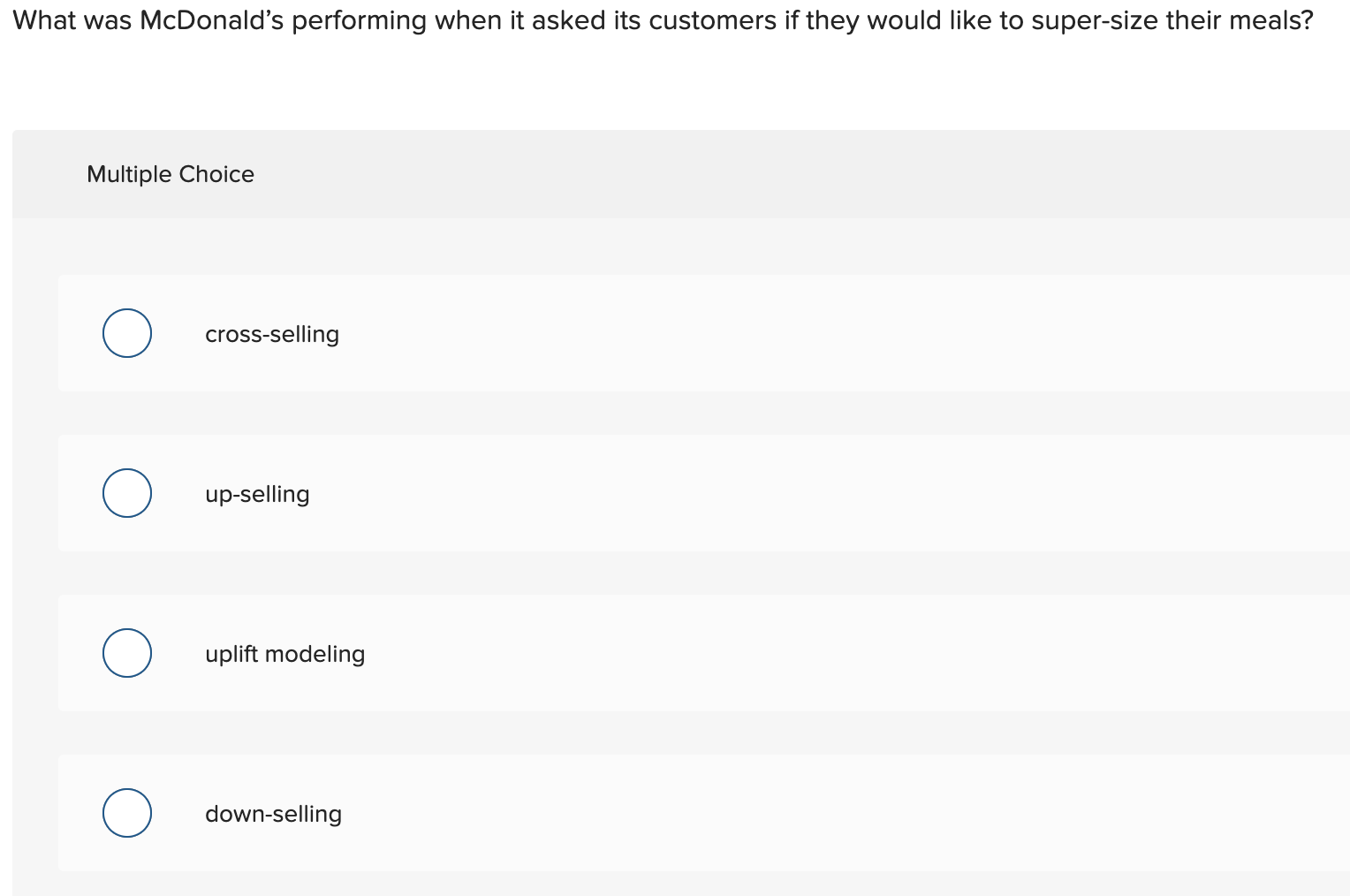
Task: Click the "up-selling" answer text
Action: click(x=257, y=494)
